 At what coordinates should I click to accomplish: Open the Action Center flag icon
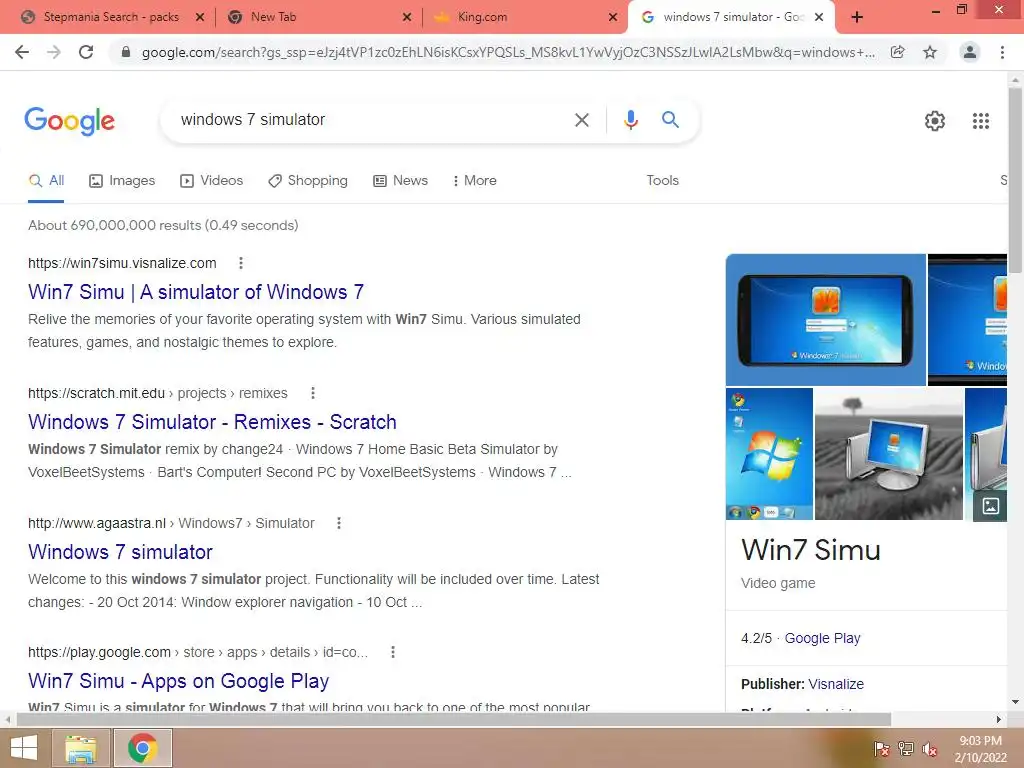pos(882,749)
